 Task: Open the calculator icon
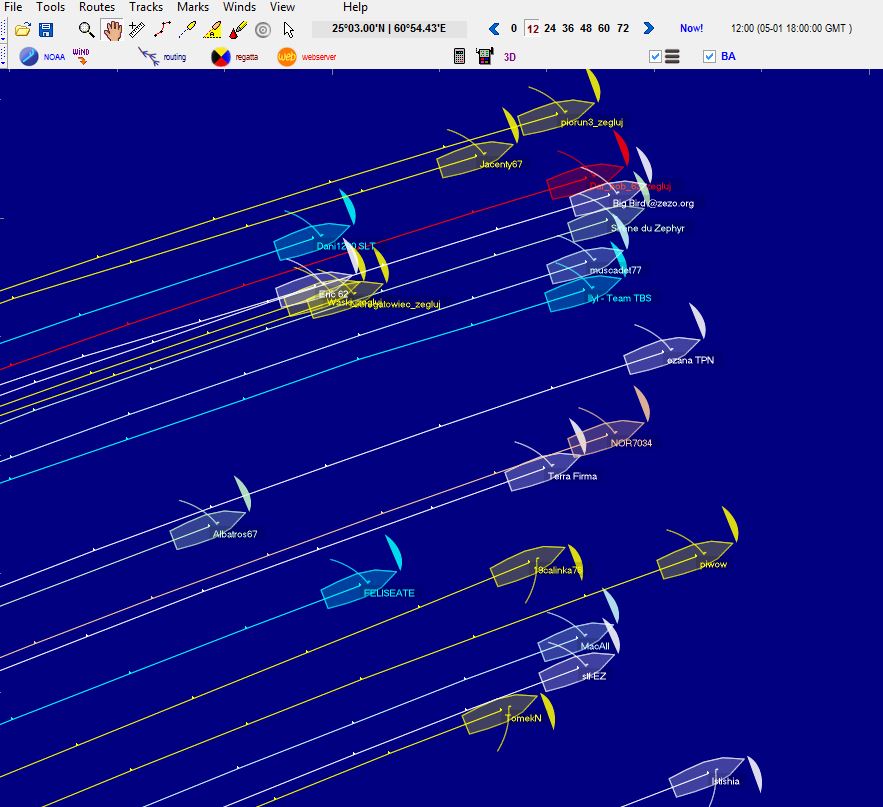coord(460,57)
